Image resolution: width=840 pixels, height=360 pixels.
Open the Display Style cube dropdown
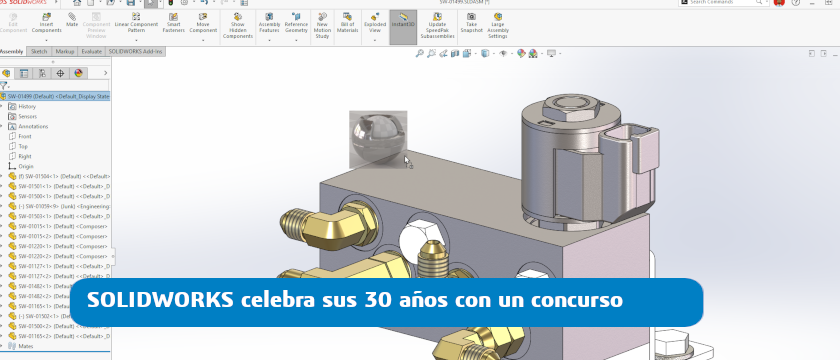click(x=484, y=54)
